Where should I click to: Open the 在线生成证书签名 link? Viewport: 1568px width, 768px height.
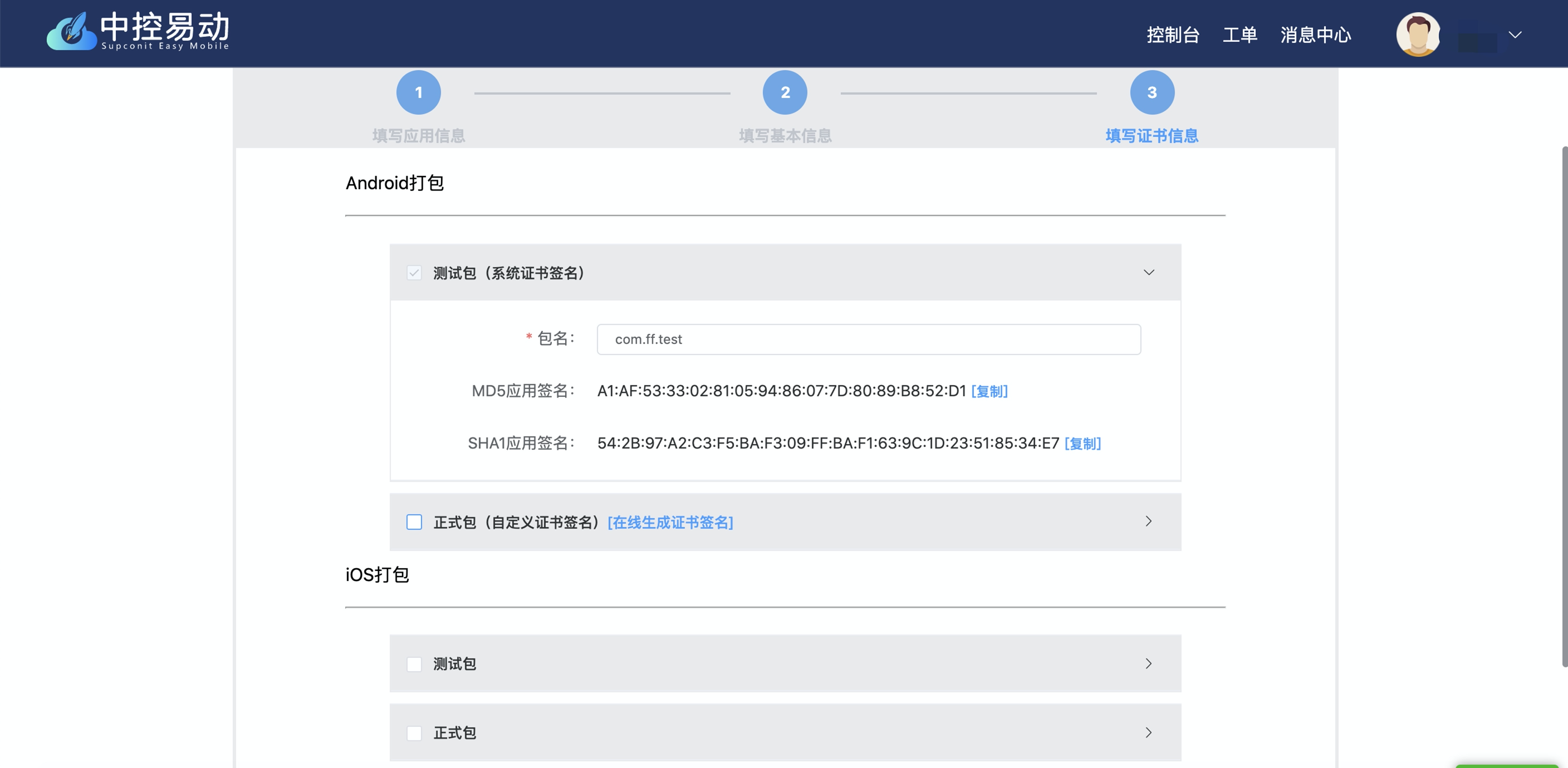point(670,522)
